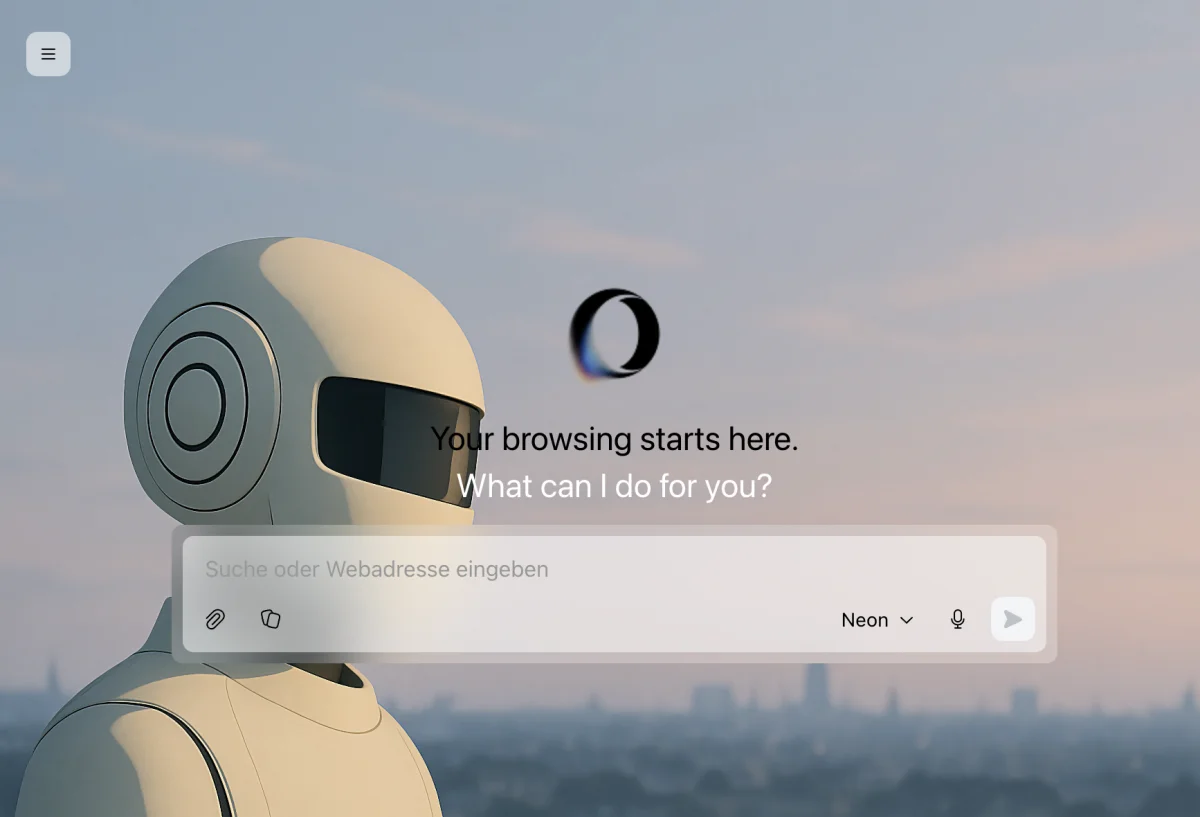Start voice dictation via the mic icon

[957, 620]
